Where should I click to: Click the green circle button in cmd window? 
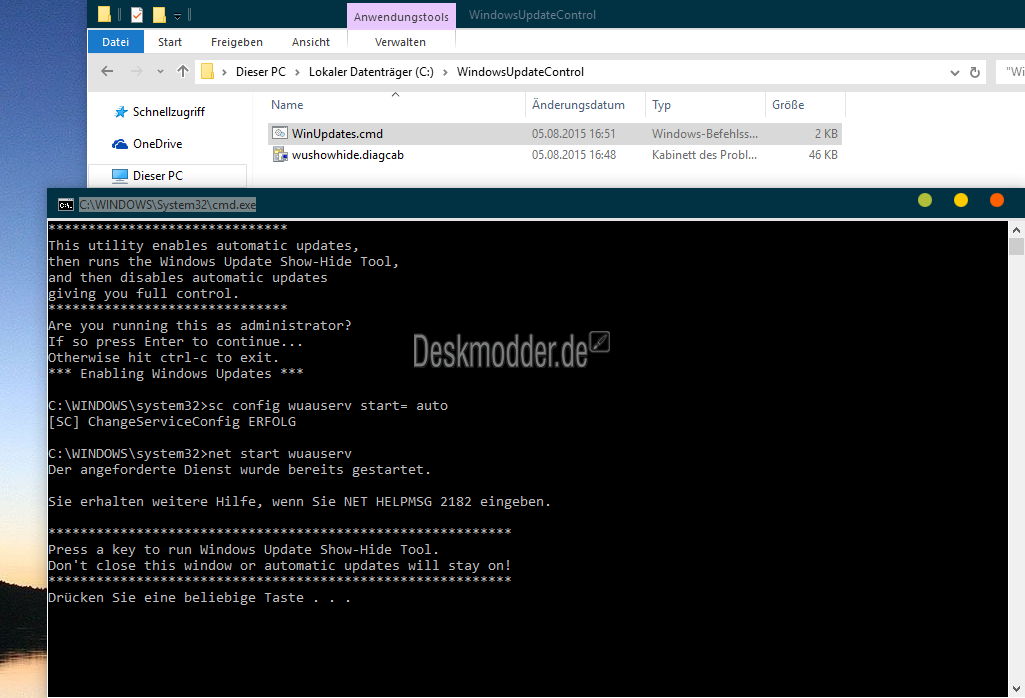click(x=925, y=200)
